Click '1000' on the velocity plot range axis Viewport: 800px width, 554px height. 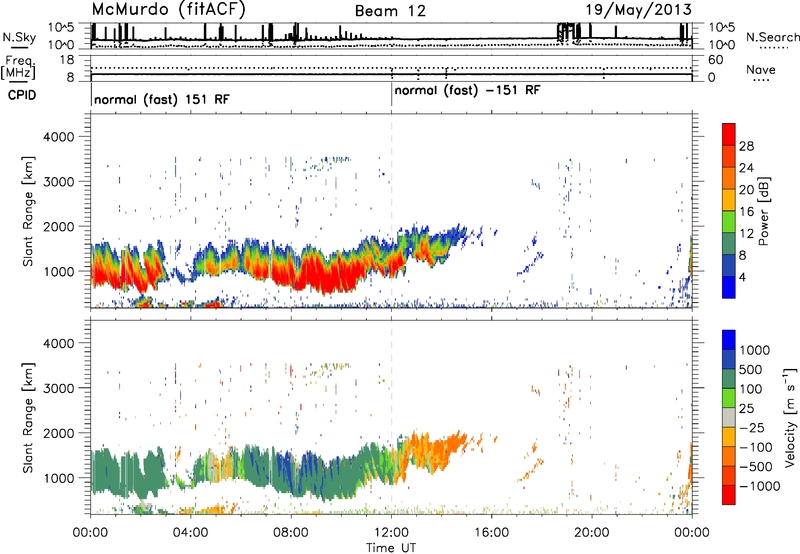(58, 477)
